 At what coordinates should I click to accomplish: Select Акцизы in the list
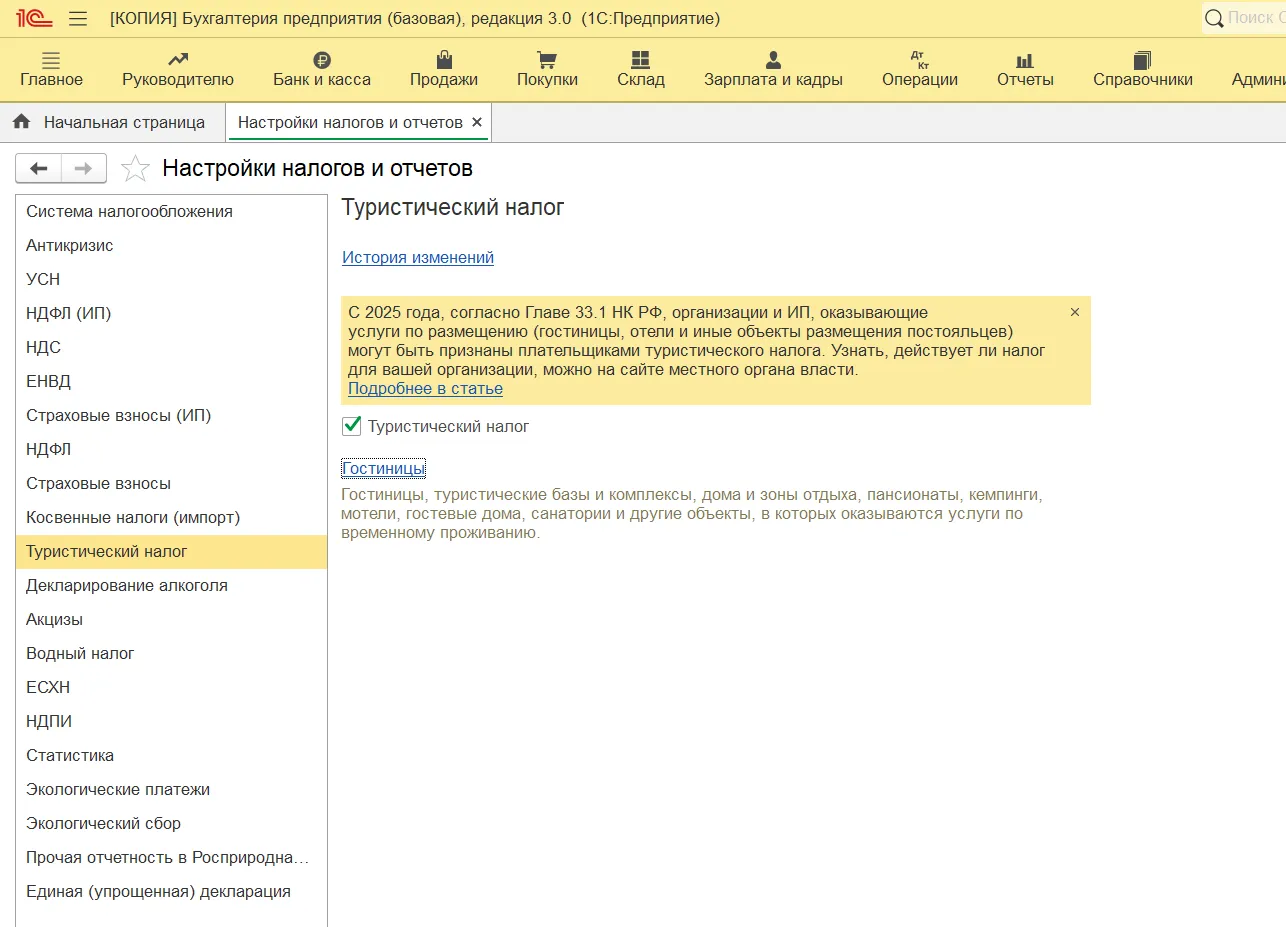point(171,619)
